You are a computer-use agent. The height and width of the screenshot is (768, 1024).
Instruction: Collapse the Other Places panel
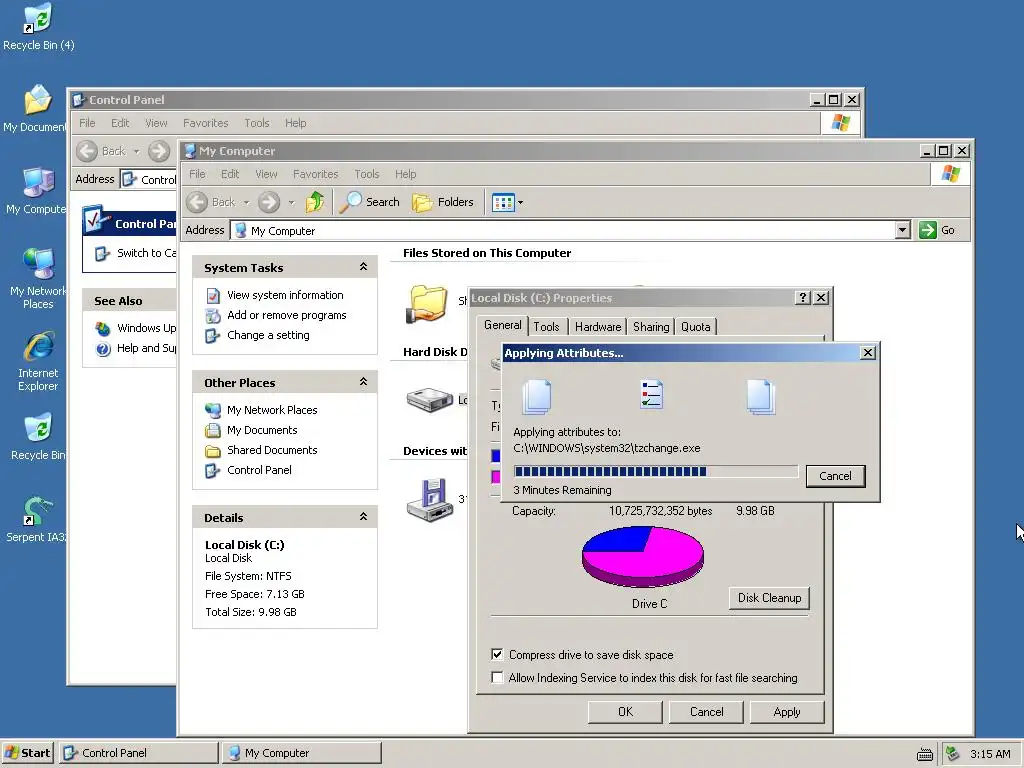coord(363,382)
